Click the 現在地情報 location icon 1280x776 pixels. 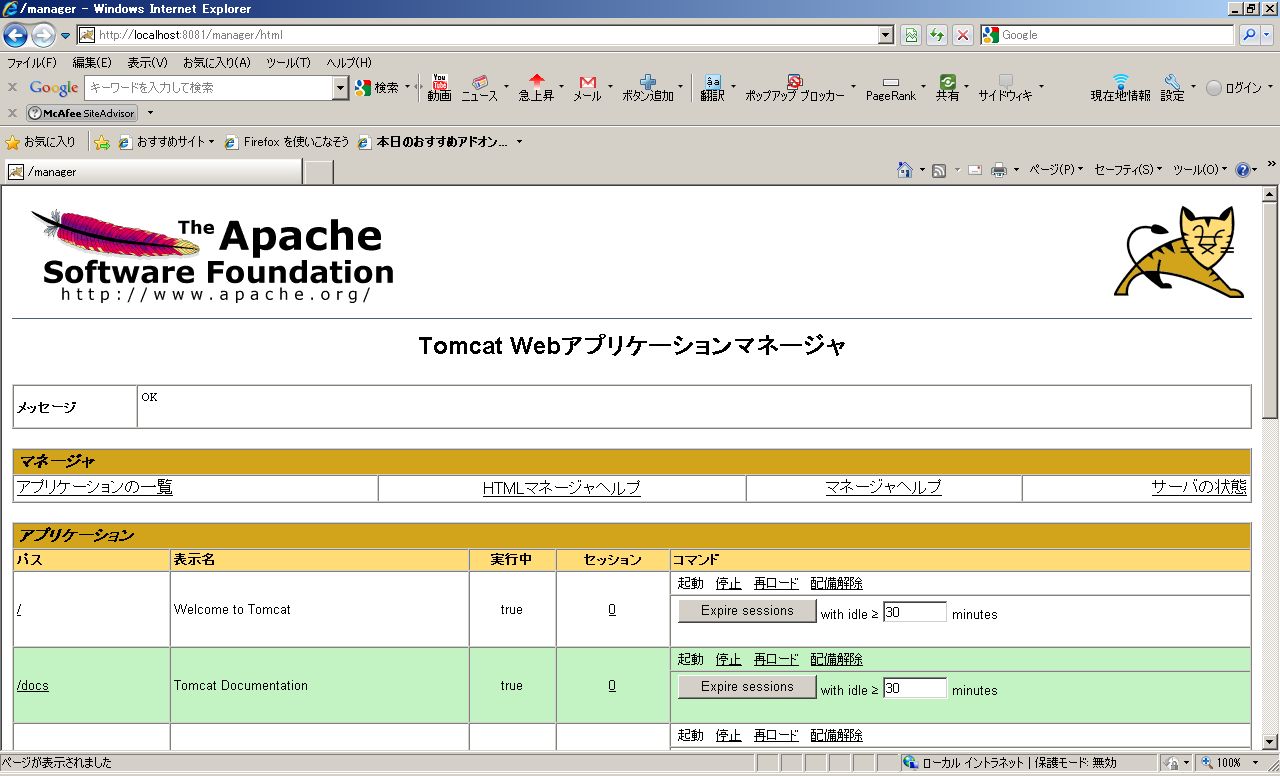tap(1120, 88)
